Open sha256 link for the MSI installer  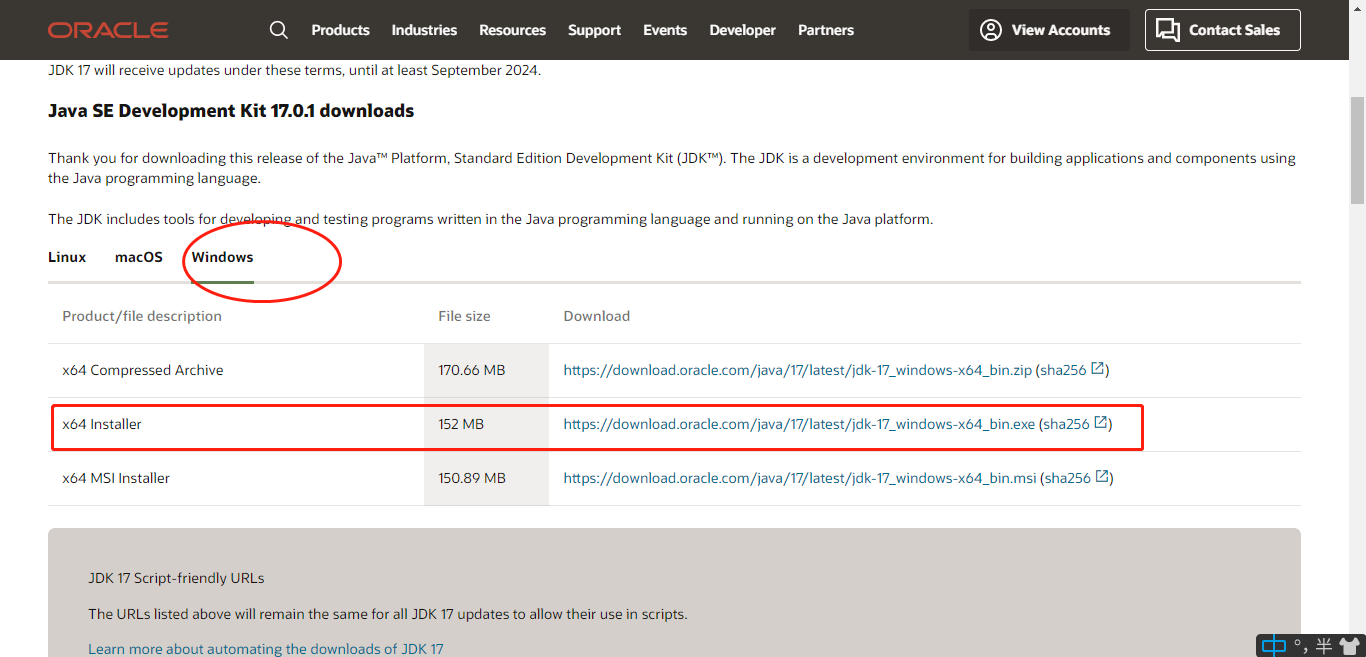pos(1068,478)
